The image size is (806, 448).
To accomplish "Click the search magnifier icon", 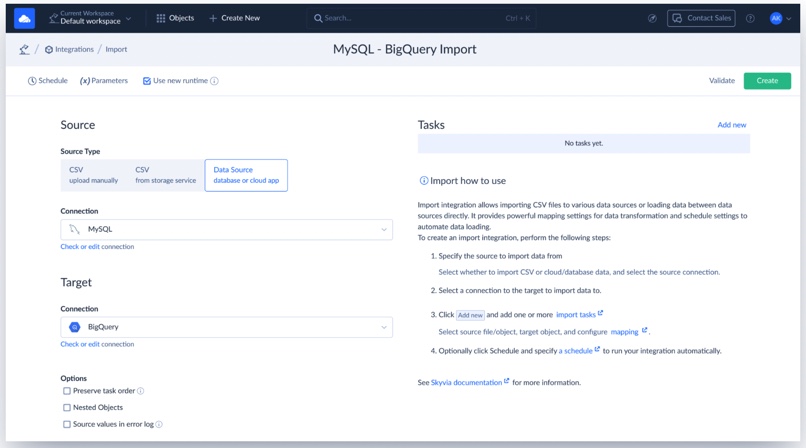I will coord(318,18).
